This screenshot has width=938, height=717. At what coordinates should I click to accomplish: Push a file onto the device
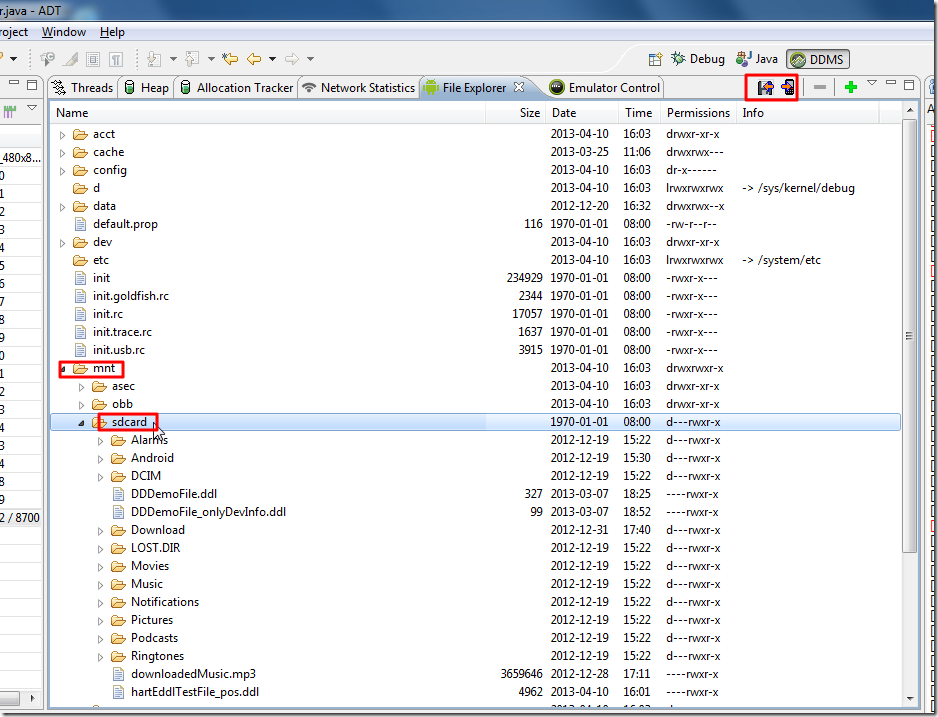pos(788,88)
